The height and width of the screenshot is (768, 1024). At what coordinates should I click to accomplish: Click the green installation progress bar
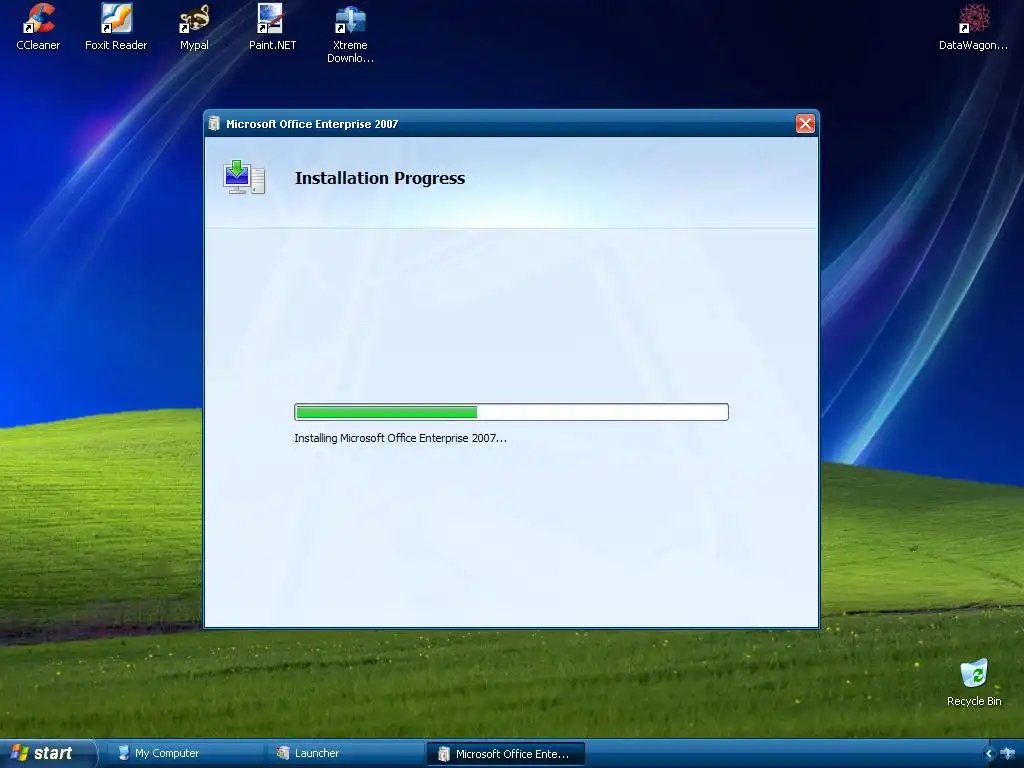[511, 412]
